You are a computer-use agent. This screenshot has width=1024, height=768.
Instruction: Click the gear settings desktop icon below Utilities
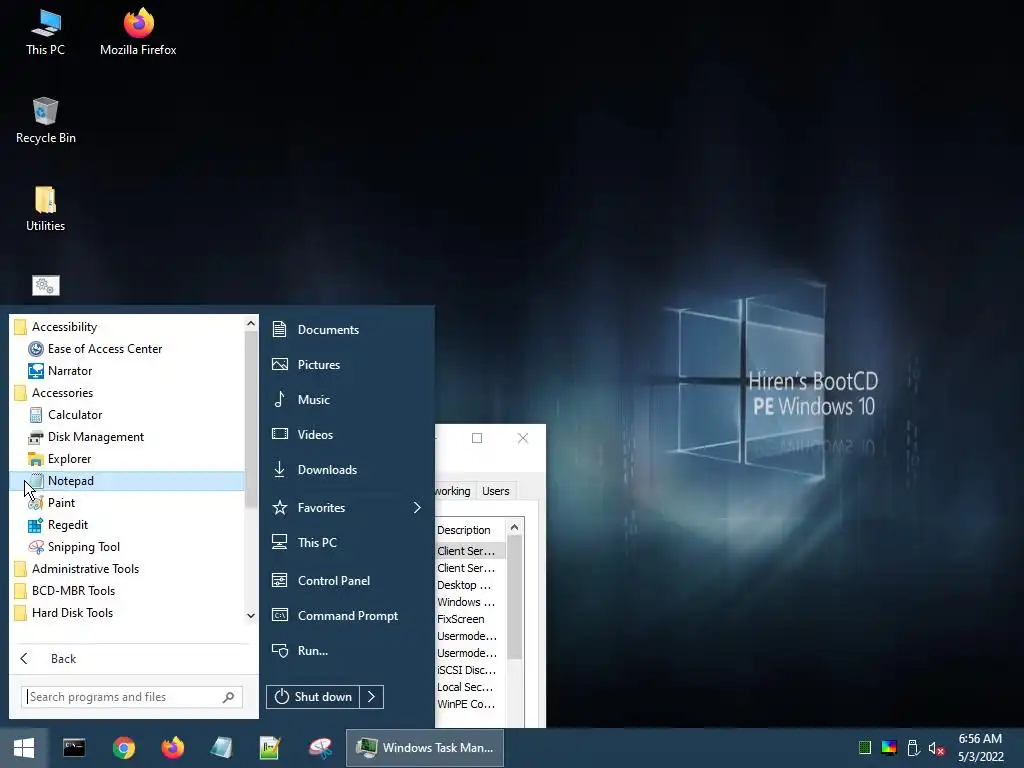click(x=46, y=285)
